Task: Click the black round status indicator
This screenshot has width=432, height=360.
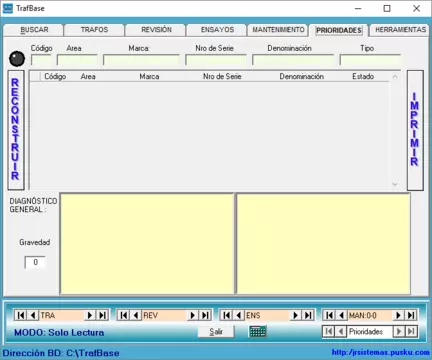Action: click(17, 59)
